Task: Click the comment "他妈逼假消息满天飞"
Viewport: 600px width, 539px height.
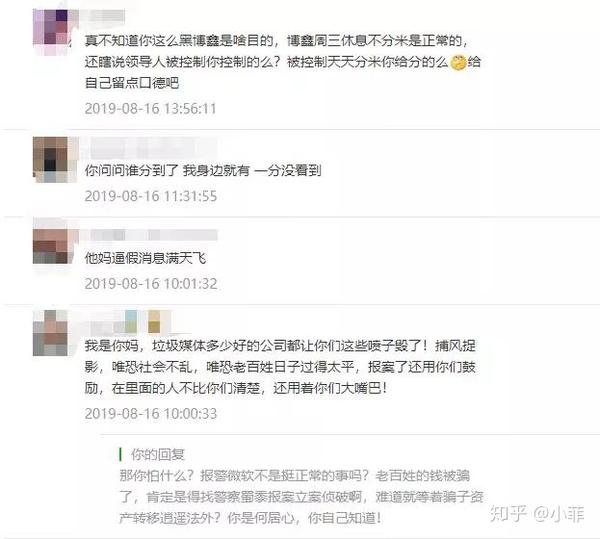Action: [145, 258]
